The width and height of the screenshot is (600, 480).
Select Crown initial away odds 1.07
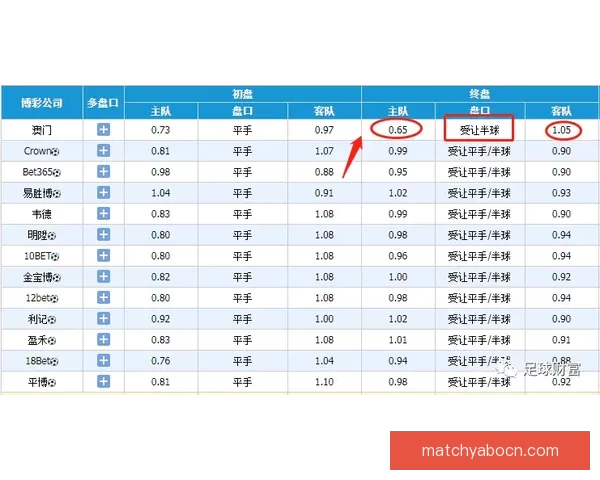324,151
